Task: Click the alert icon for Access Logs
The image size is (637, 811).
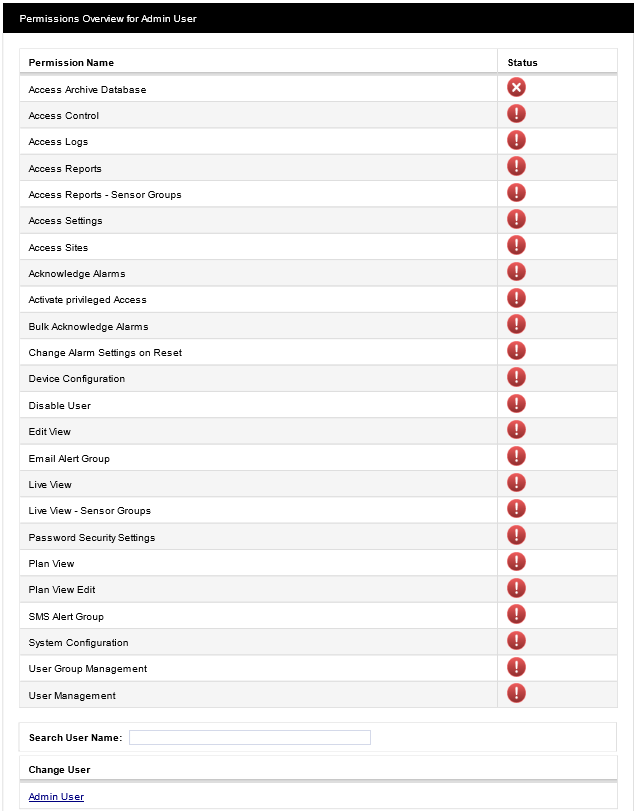Action: [516, 140]
